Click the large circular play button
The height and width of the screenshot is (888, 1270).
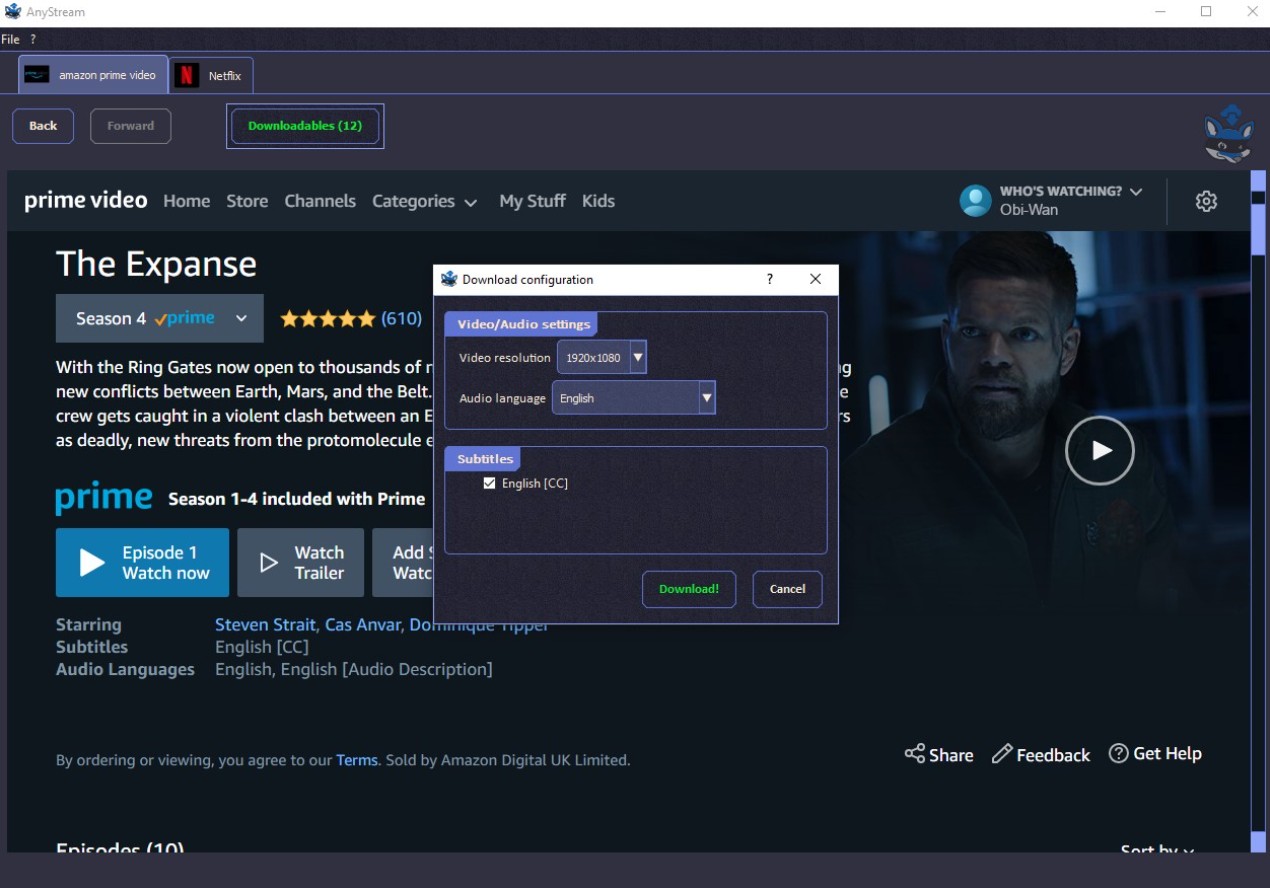[x=1099, y=451]
